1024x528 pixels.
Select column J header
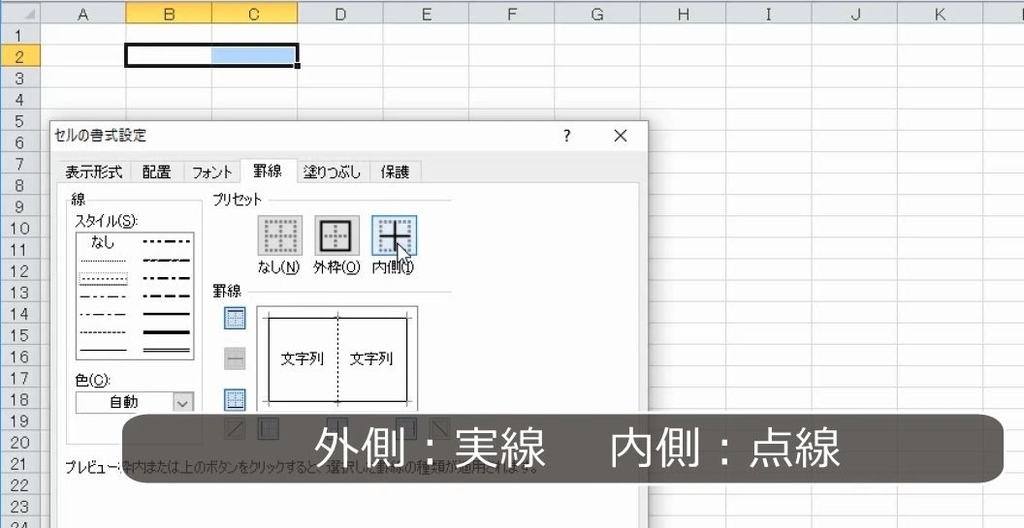854,14
